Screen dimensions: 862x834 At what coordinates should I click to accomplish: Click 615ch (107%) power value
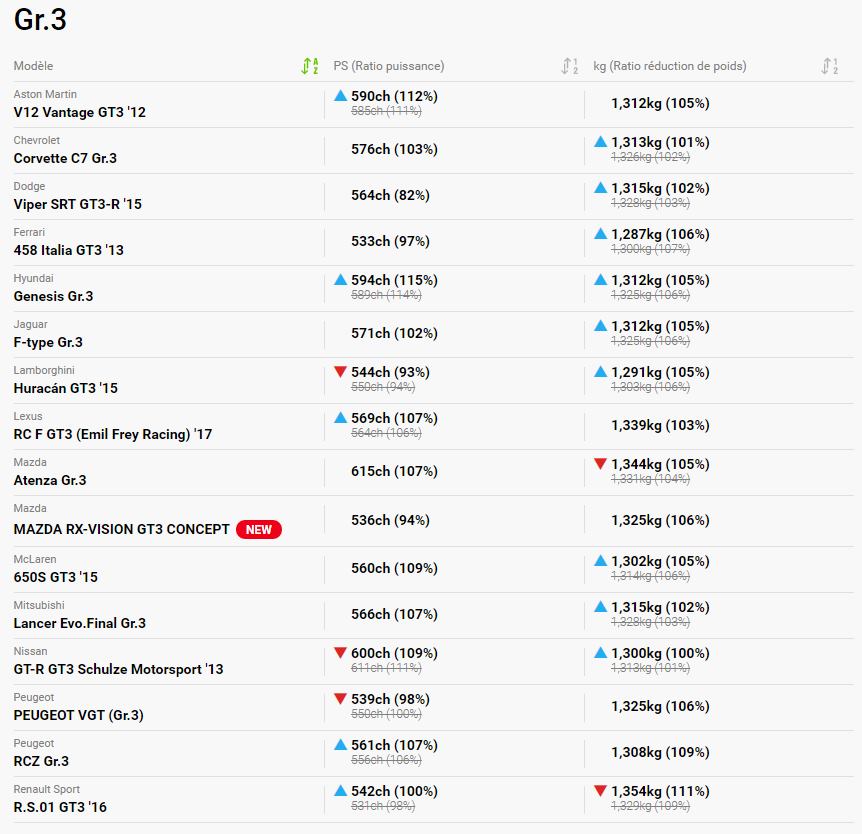click(x=394, y=472)
